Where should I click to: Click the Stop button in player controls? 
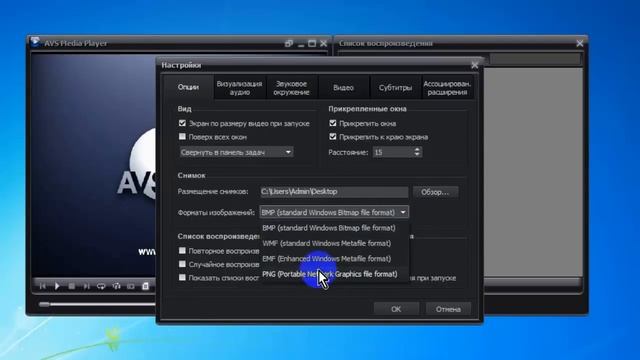pos(71,287)
